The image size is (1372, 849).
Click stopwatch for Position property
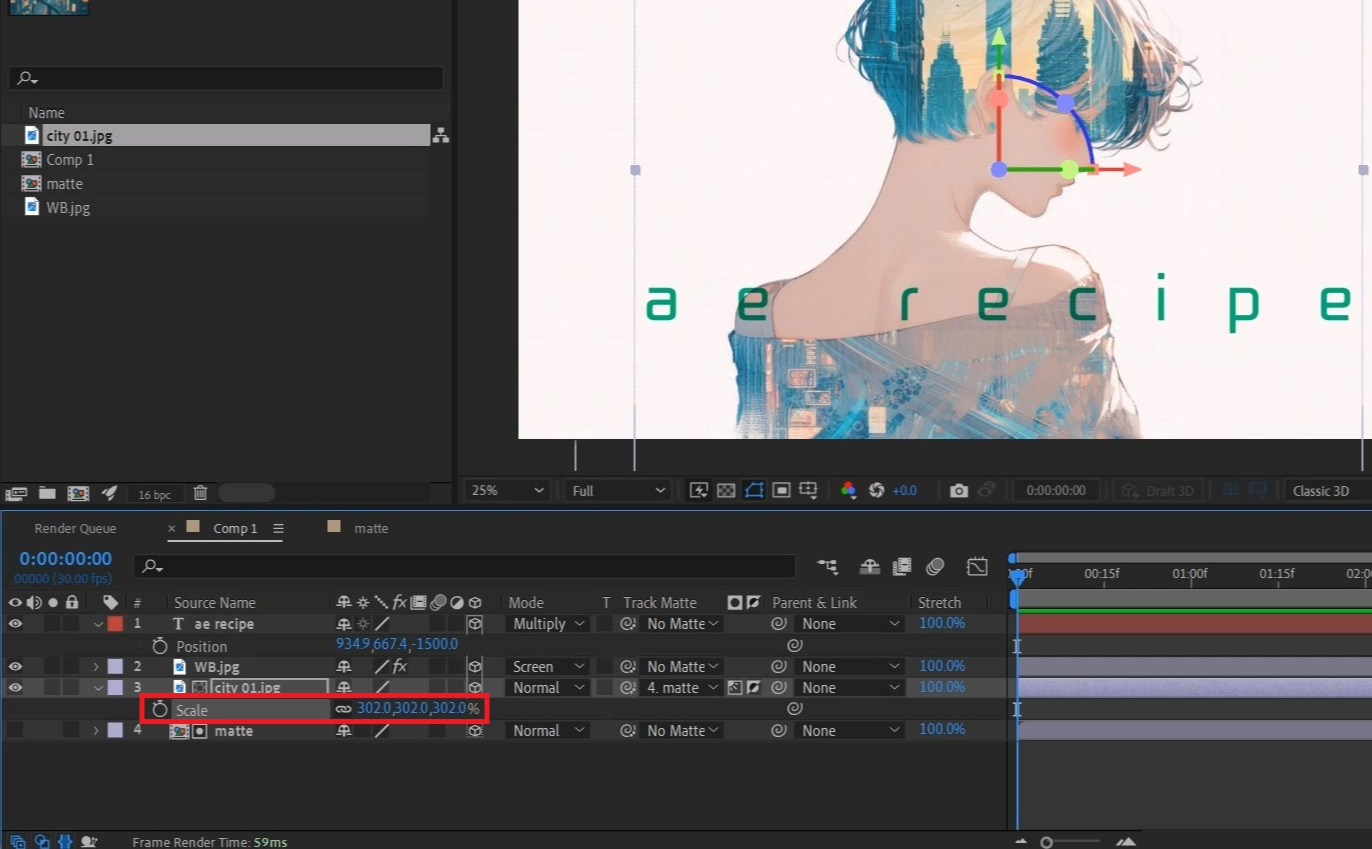(x=159, y=646)
